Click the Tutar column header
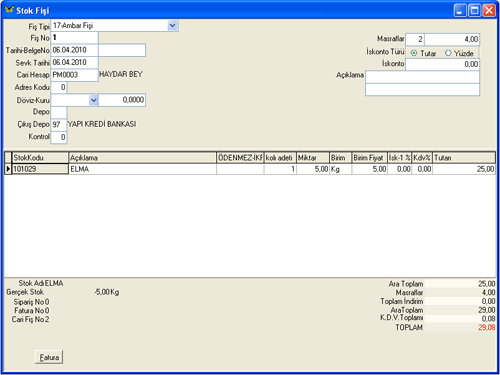The width and height of the screenshot is (500, 375). (x=464, y=158)
